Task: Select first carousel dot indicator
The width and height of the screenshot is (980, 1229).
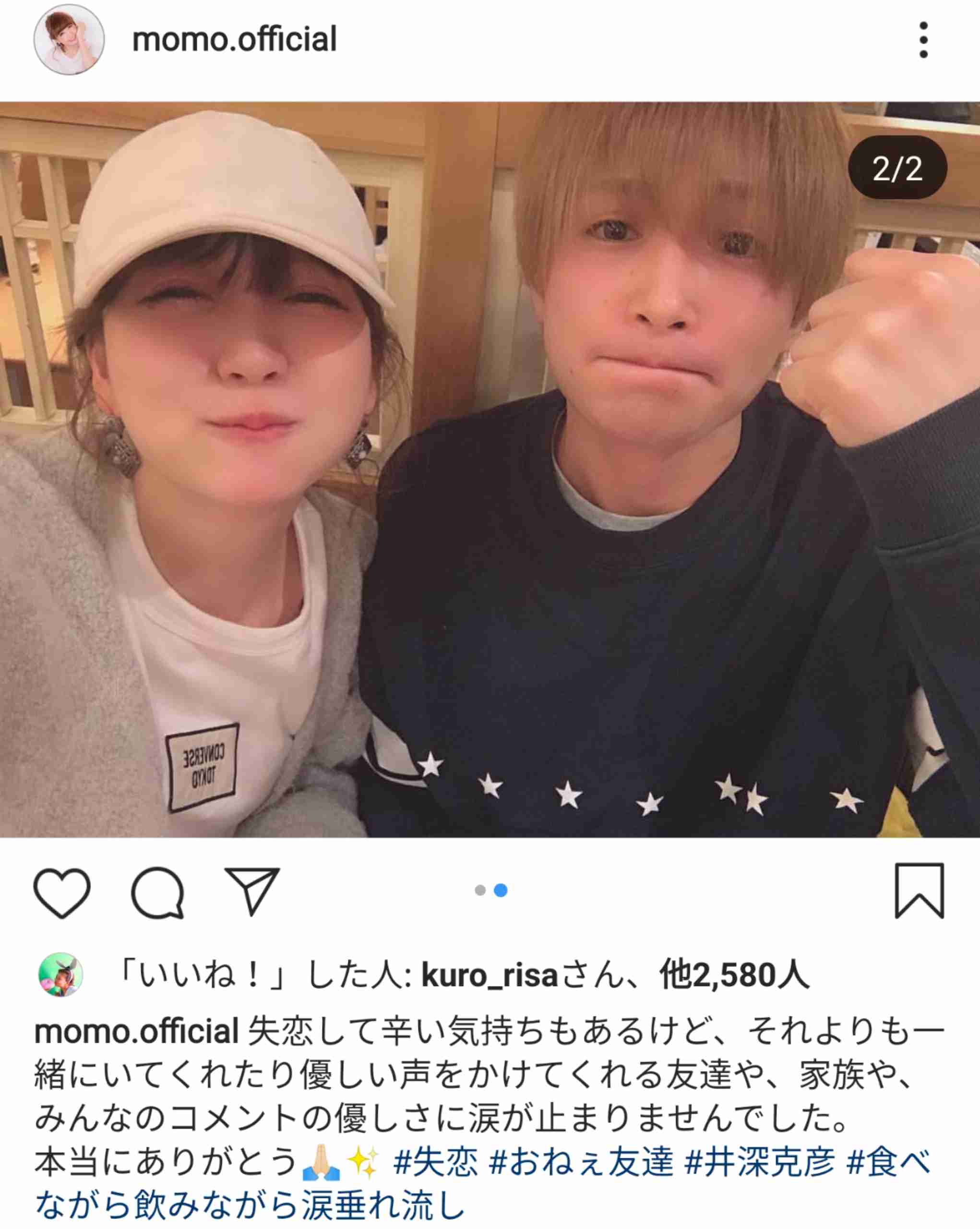Action: pyautogui.click(x=480, y=891)
